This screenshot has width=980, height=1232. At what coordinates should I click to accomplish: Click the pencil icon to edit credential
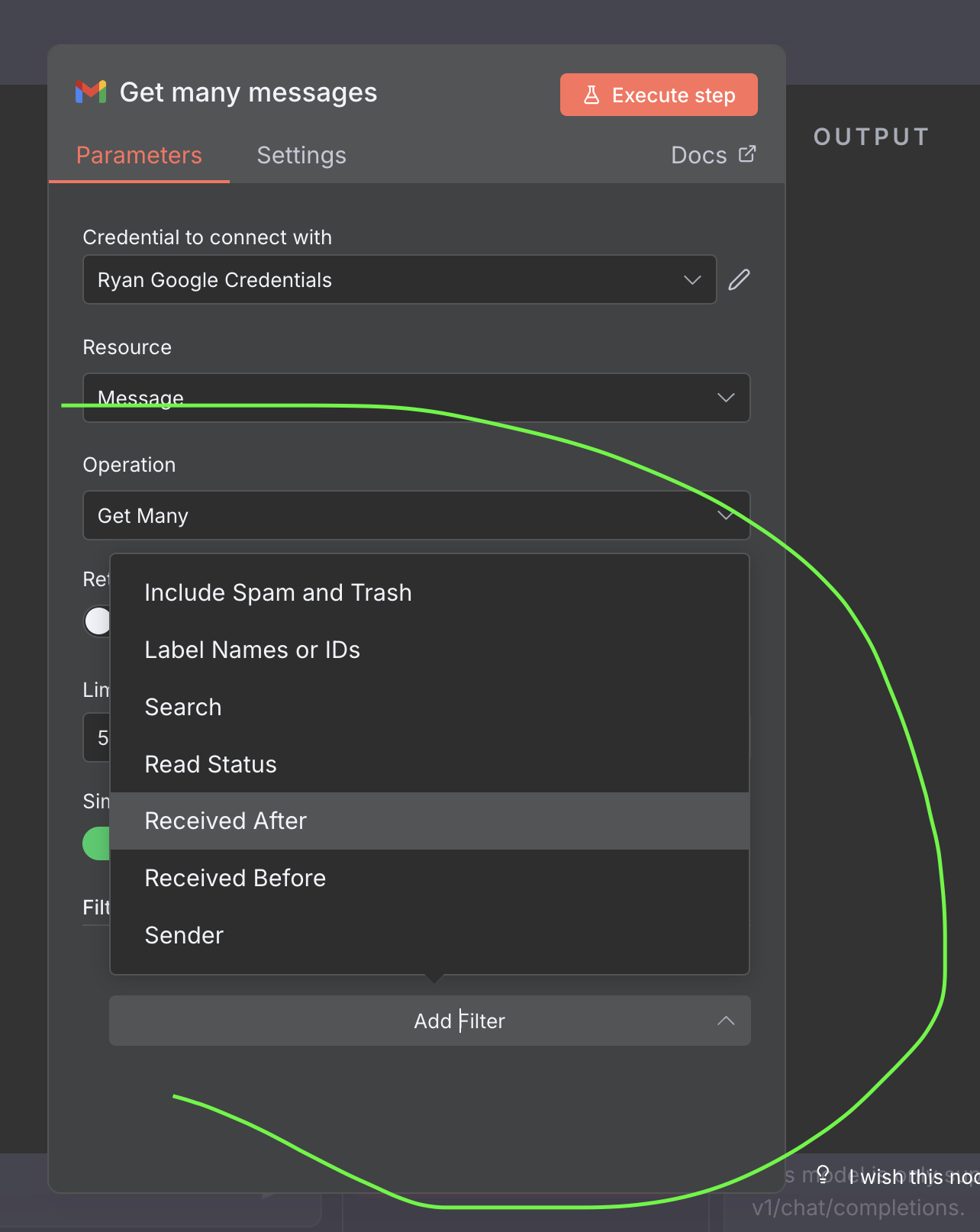739,280
